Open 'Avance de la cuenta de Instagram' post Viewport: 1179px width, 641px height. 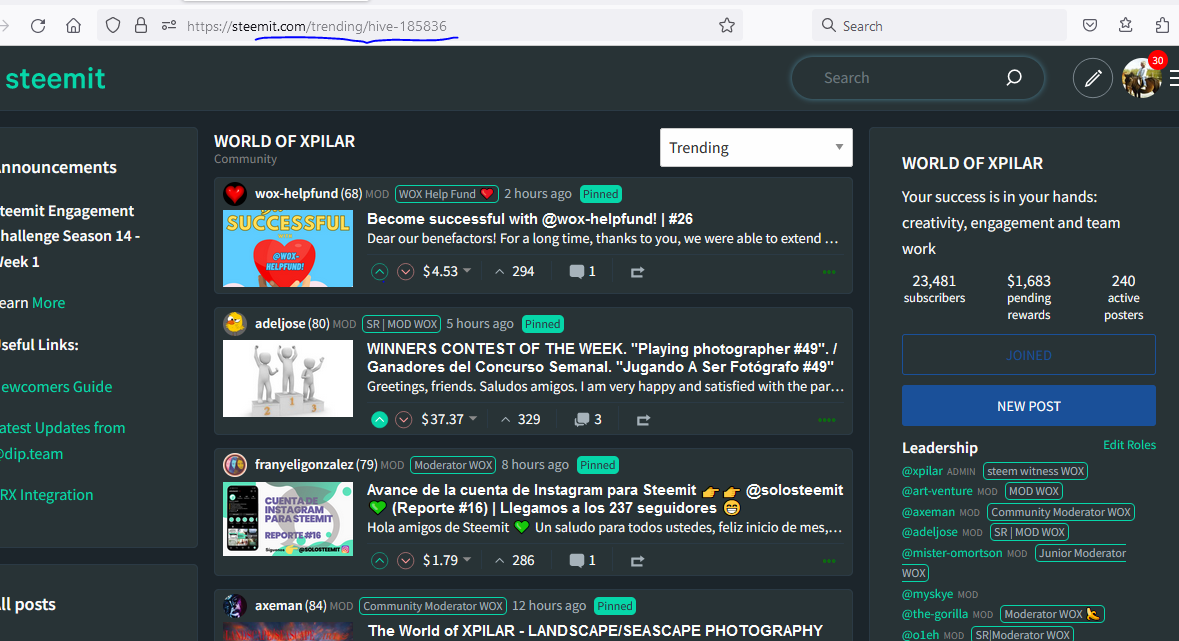click(605, 499)
